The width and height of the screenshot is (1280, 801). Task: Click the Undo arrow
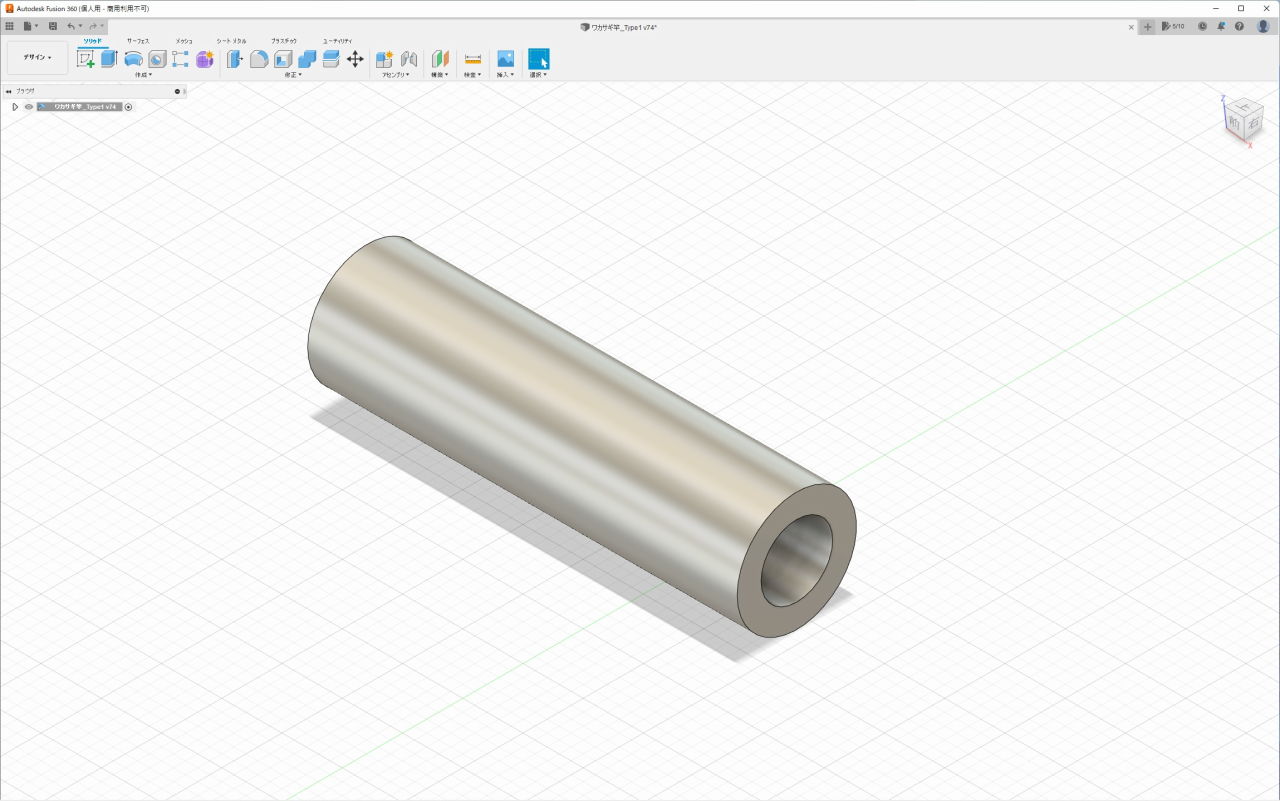(71, 26)
